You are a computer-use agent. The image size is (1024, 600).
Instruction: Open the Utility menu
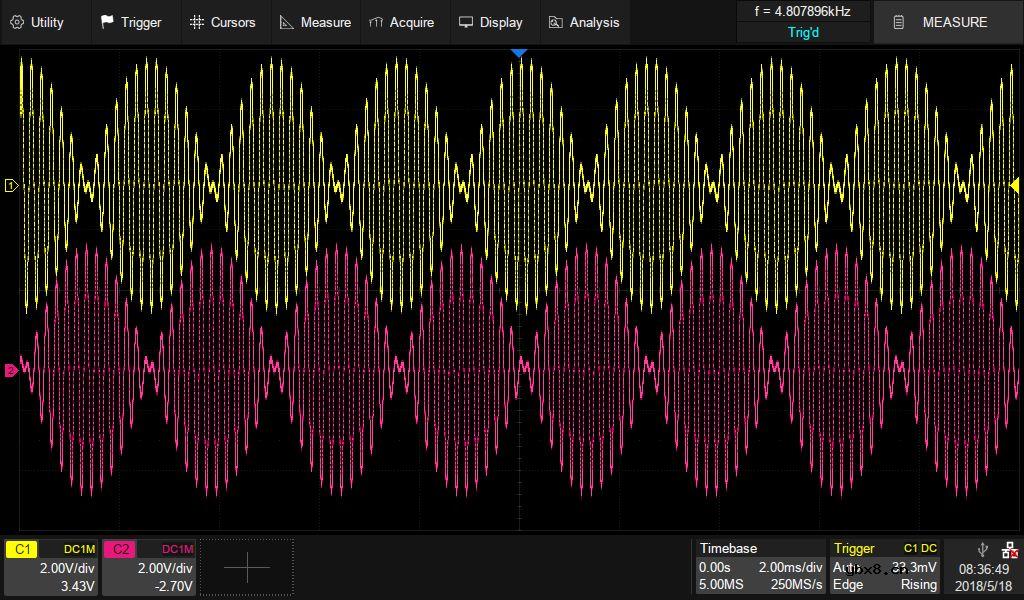click(37, 22)
